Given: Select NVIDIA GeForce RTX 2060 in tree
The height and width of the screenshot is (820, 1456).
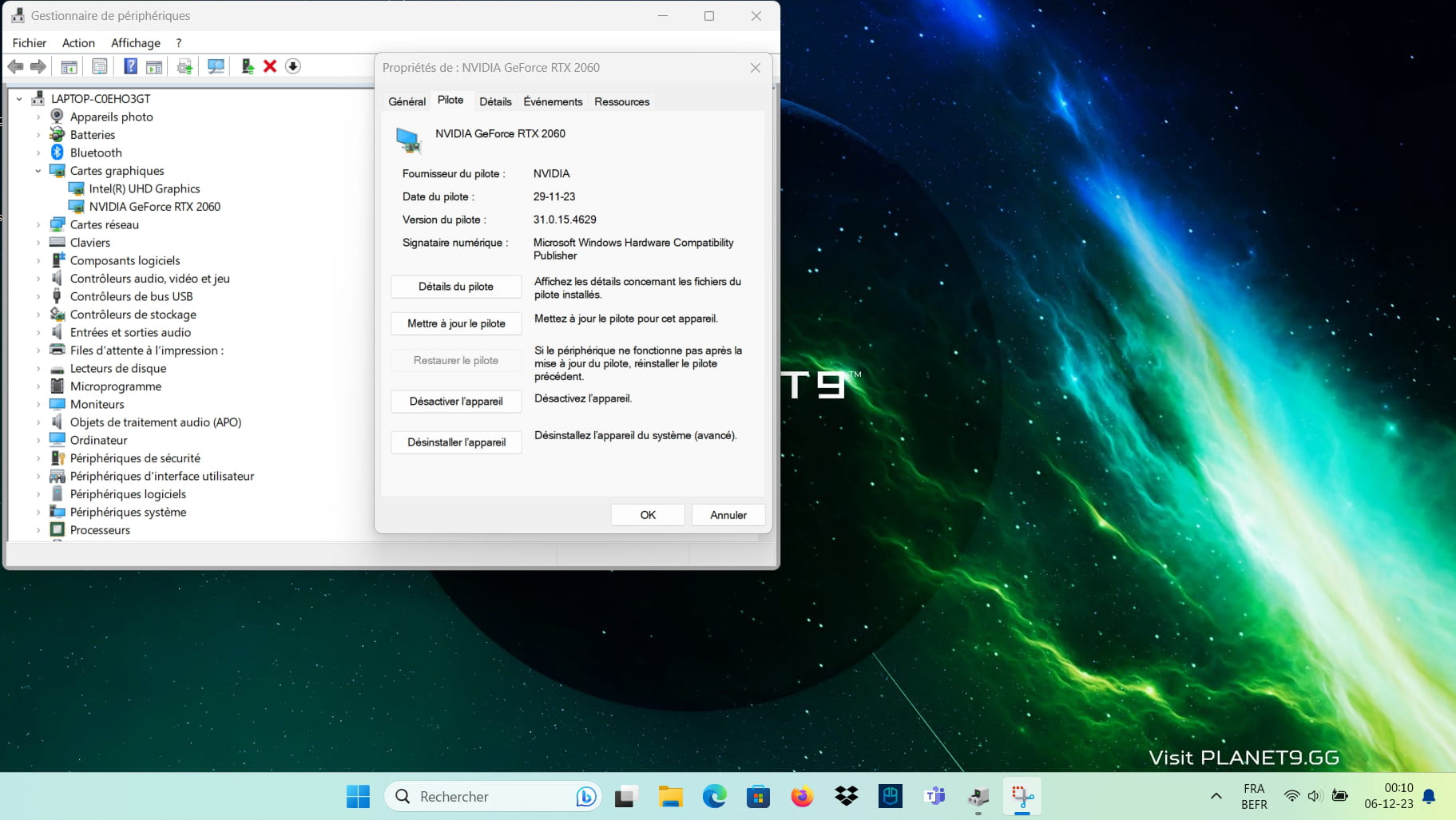Looking at the screenshot, I should pyautogui.click(x=155, y=207).
